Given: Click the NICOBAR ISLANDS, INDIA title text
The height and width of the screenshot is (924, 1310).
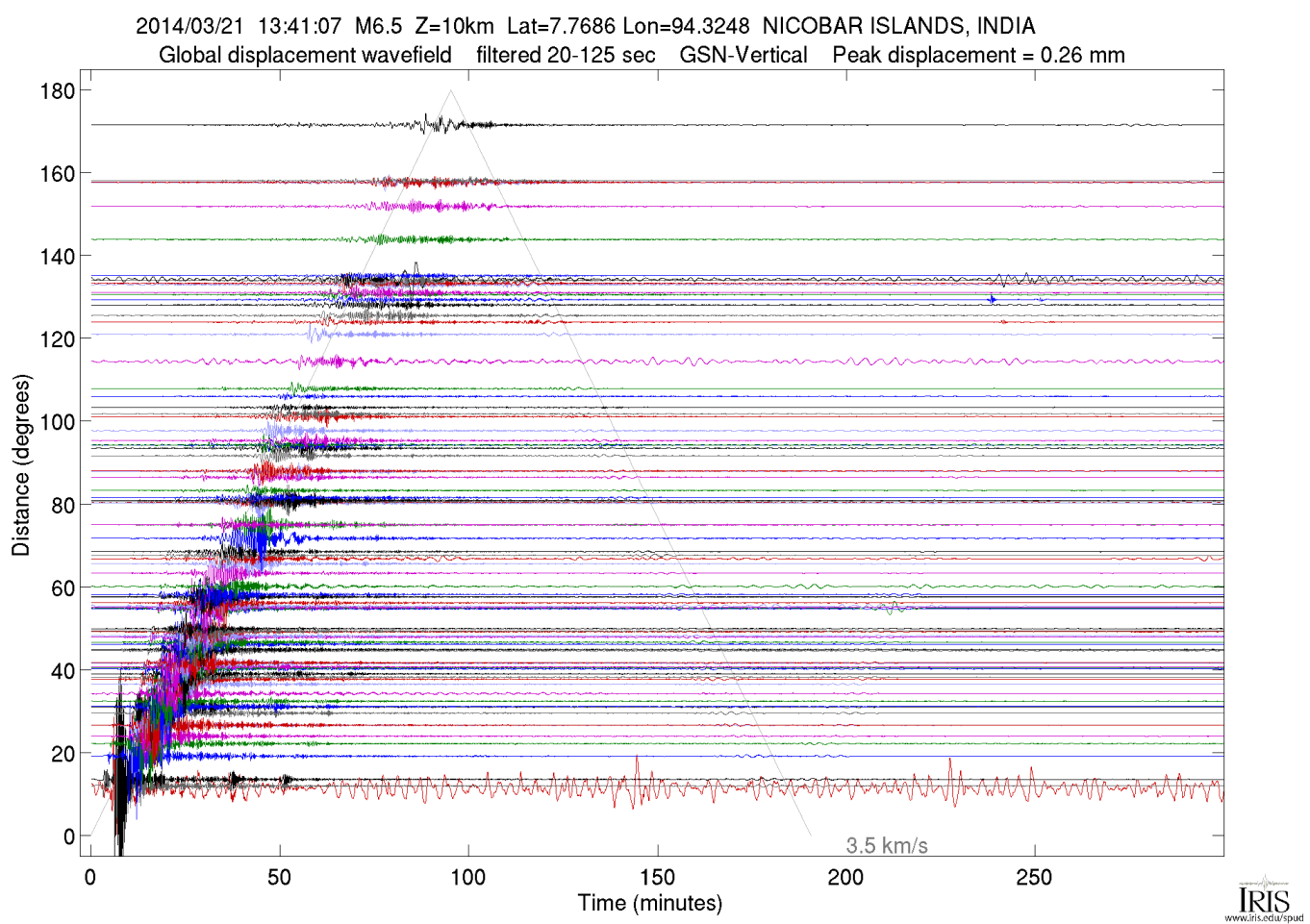Looking at the screenshot, I should click(898, 26).
